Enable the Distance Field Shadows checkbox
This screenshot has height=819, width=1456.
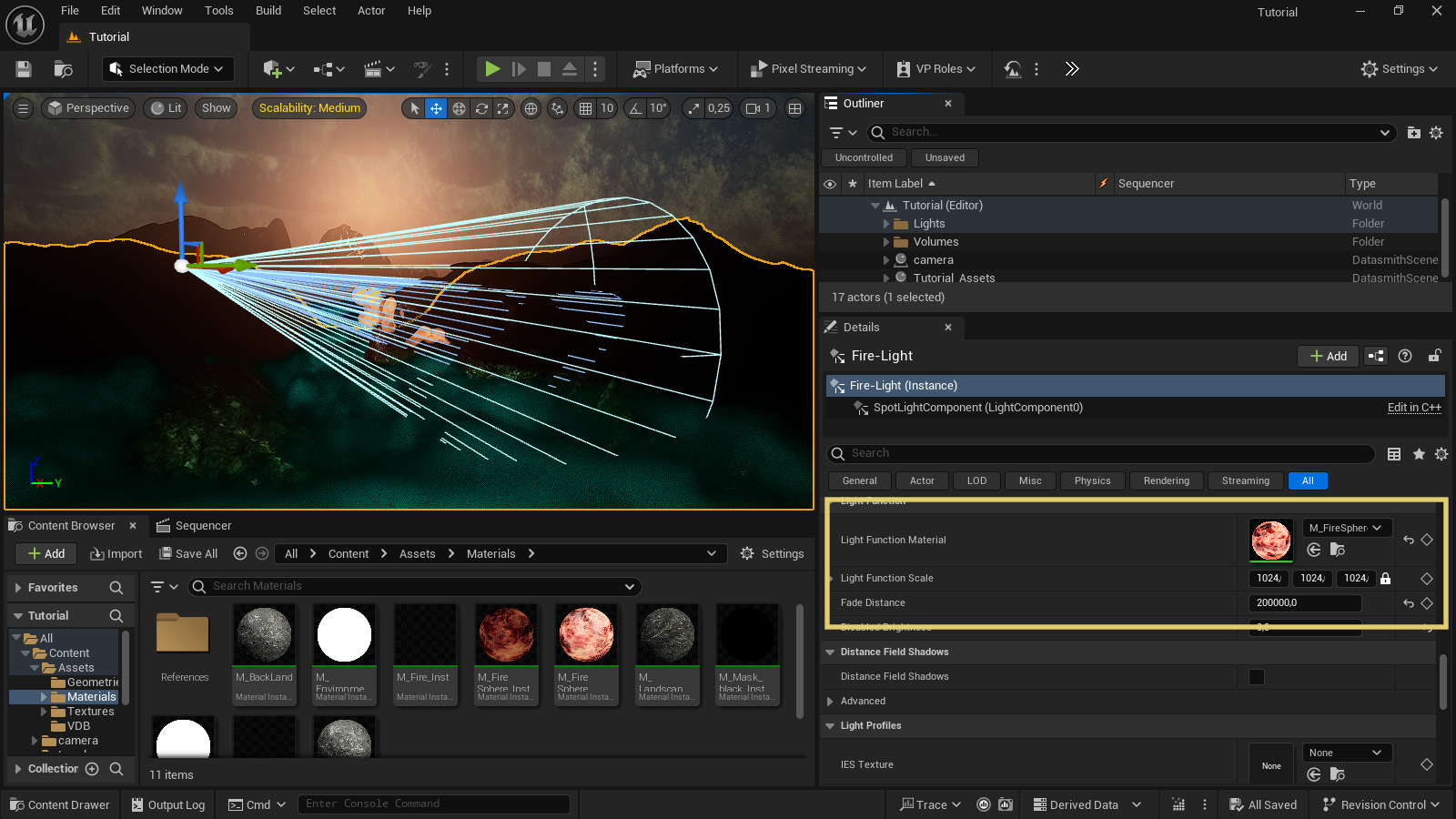pos(1257,677)
